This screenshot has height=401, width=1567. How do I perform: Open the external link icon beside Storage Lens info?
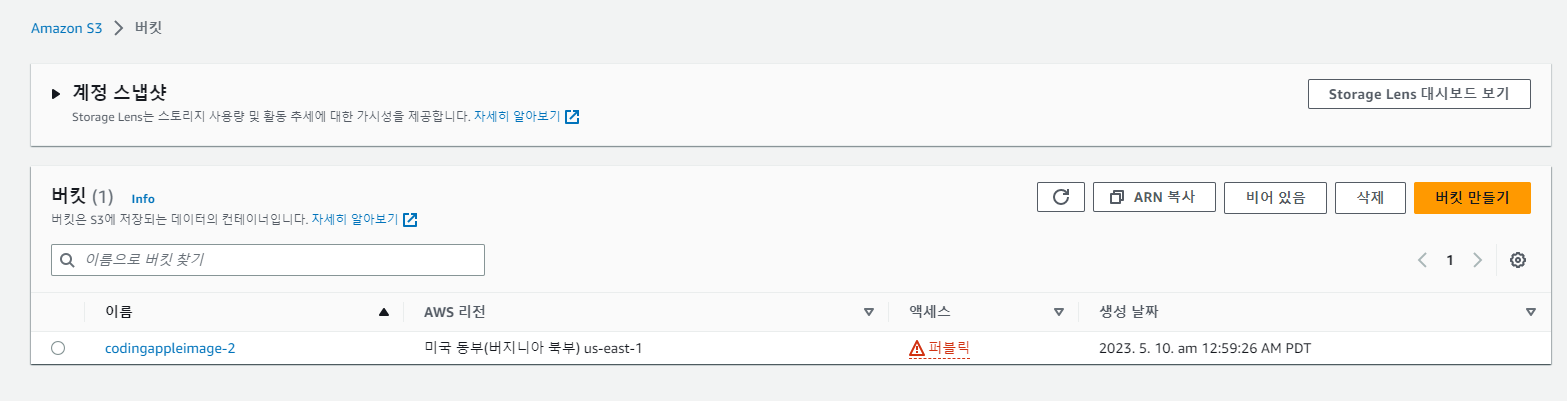pos(572,117)
